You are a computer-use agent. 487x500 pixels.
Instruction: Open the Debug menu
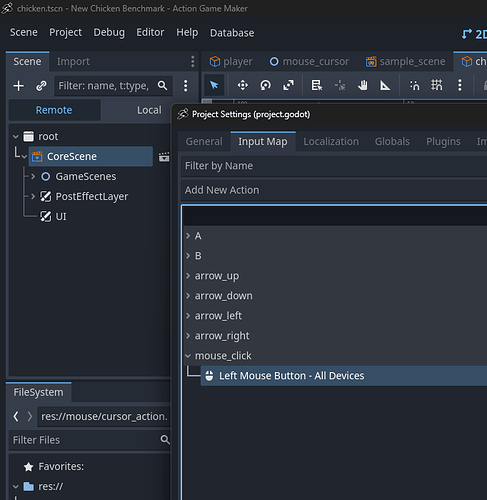click(x=109, y=32)
